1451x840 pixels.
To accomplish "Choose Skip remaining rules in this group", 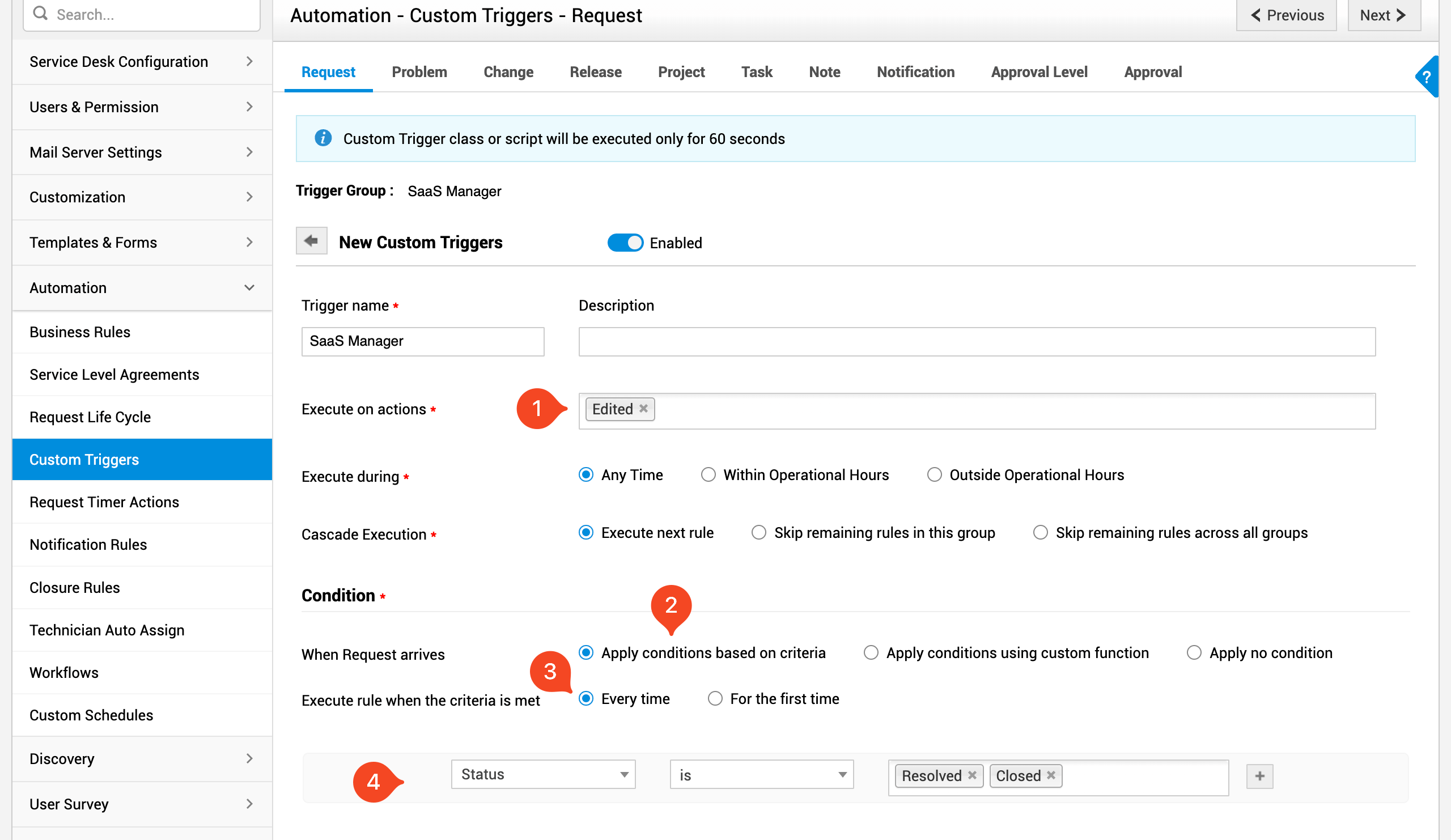I will pyautogui.click(x=759, y=533).
